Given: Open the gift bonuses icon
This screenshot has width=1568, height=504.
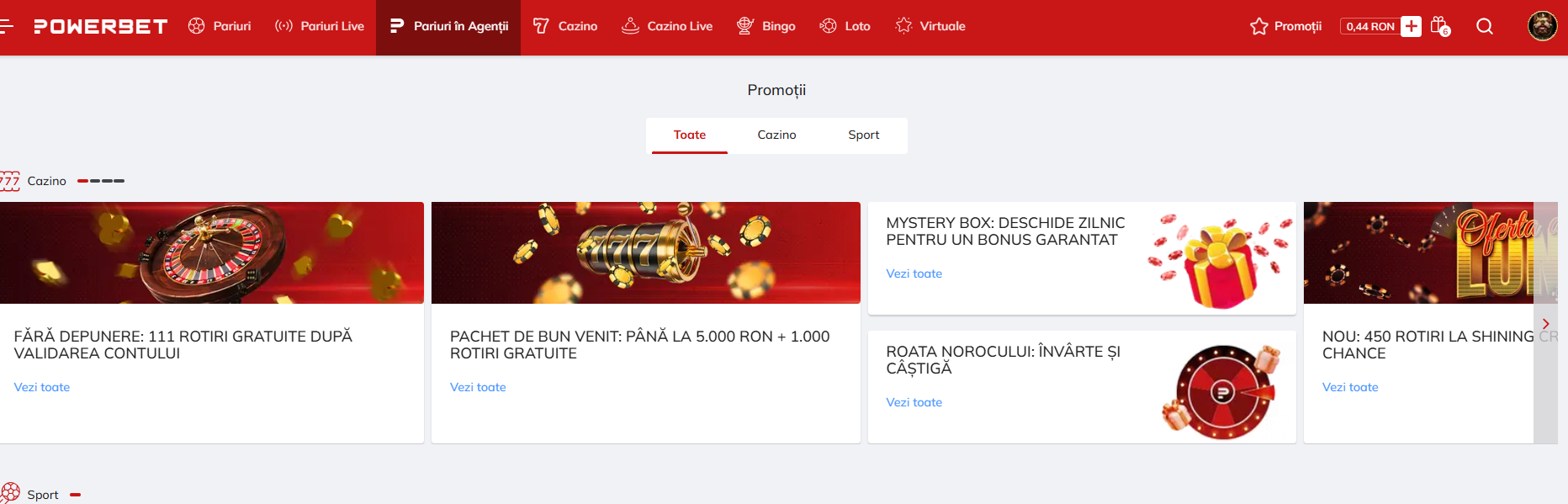Looking at the screenshot, I should (x=1440, y=26).
